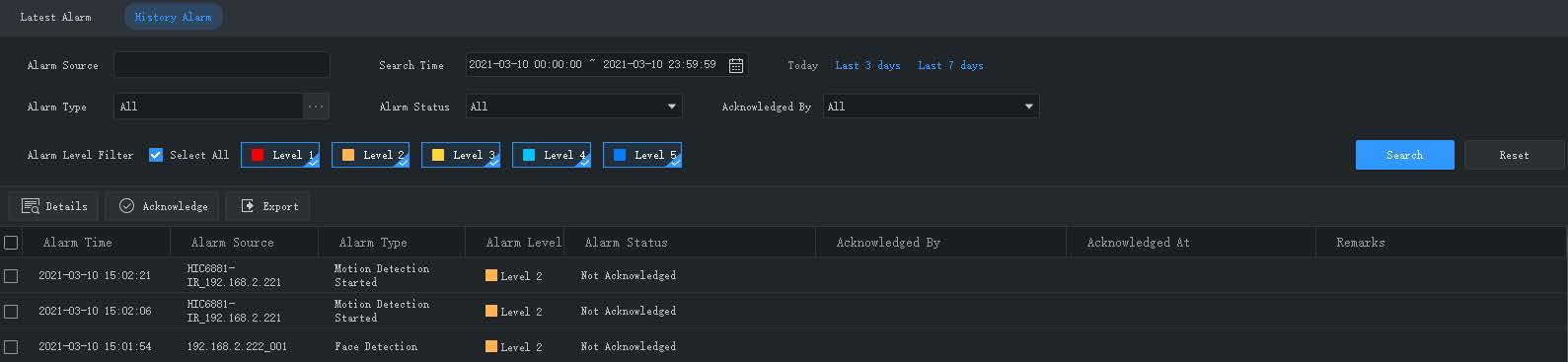Select the Last 3 days range
Screen dimensions: 1568x362
867,65
